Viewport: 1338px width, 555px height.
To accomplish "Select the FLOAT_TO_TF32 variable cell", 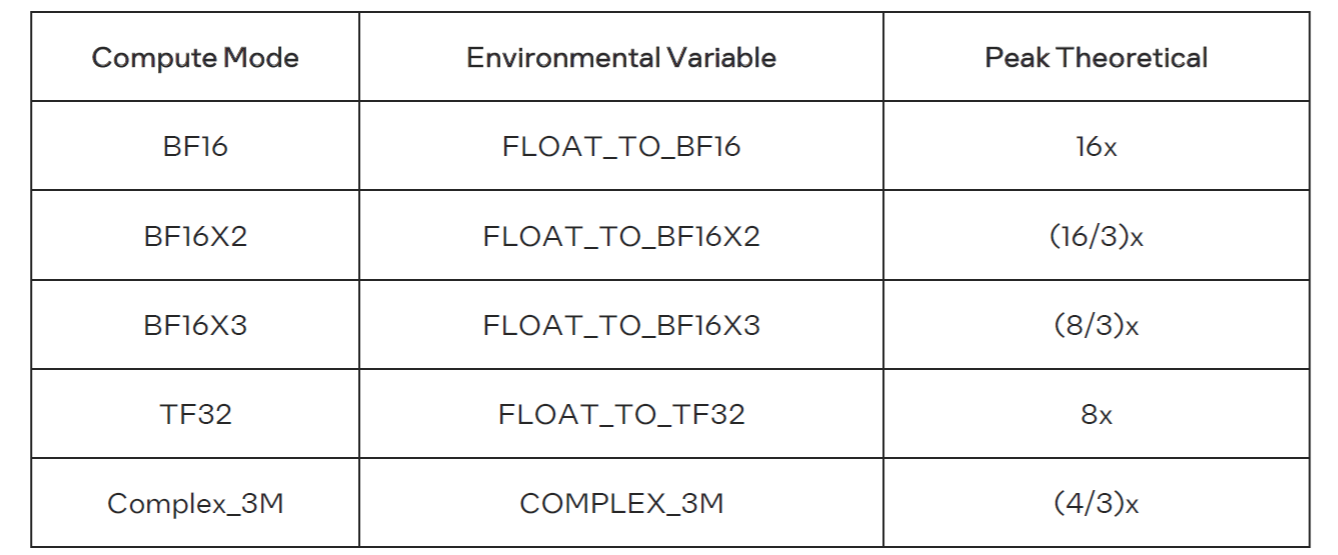I will [x=621, y=414].
